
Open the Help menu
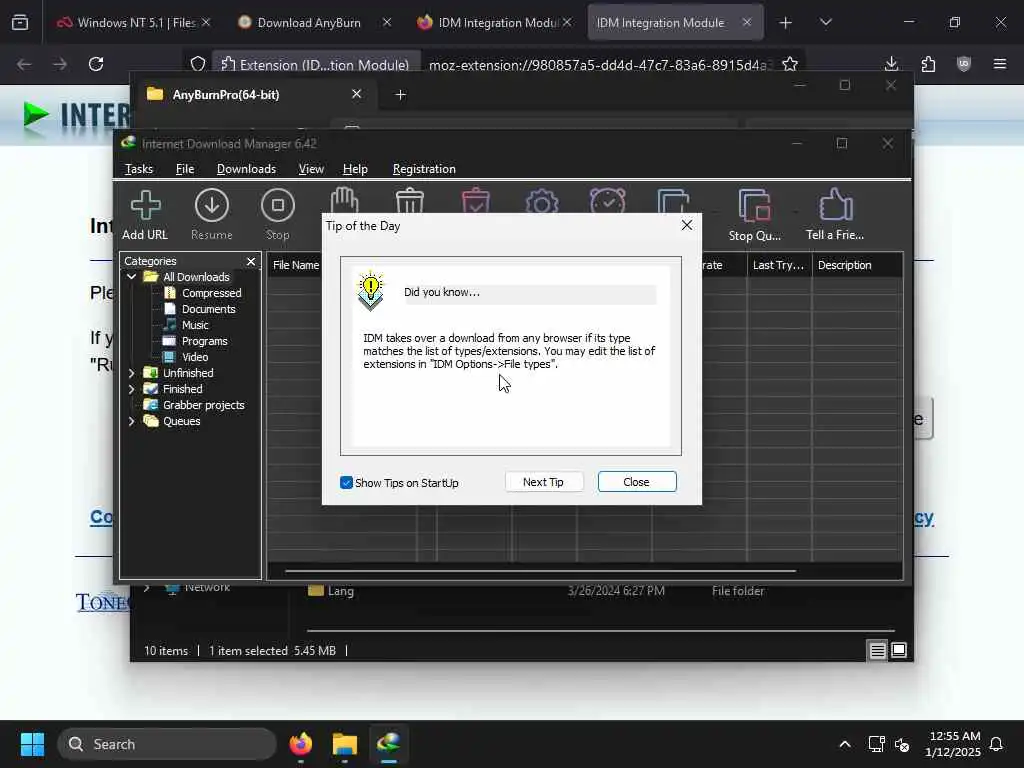pos(355,168)
